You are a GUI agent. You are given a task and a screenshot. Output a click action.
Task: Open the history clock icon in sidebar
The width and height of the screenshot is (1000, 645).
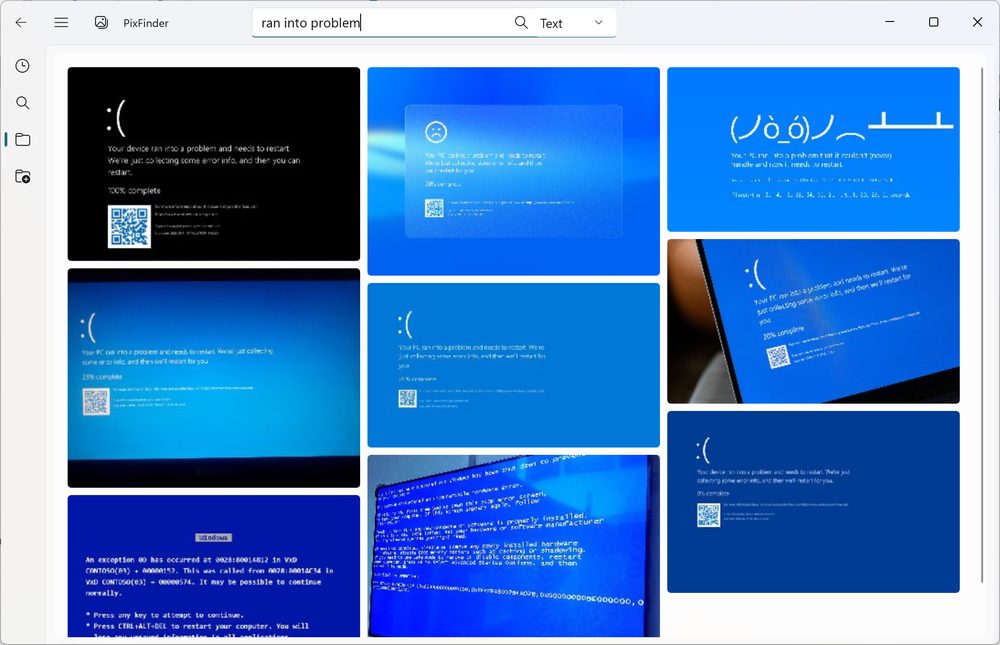[x=22, y=66]
